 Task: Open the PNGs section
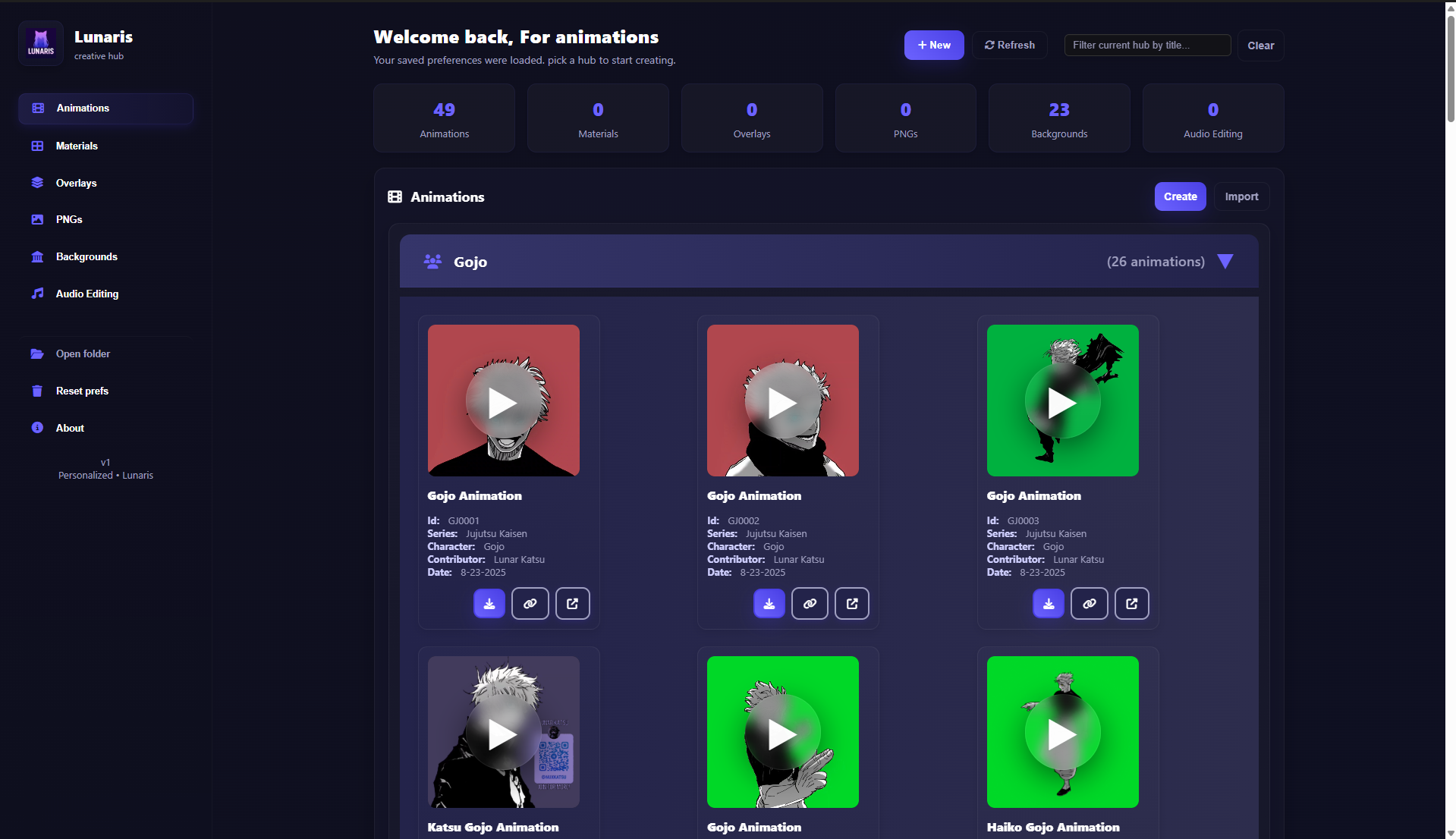click(x=68, y=219)
